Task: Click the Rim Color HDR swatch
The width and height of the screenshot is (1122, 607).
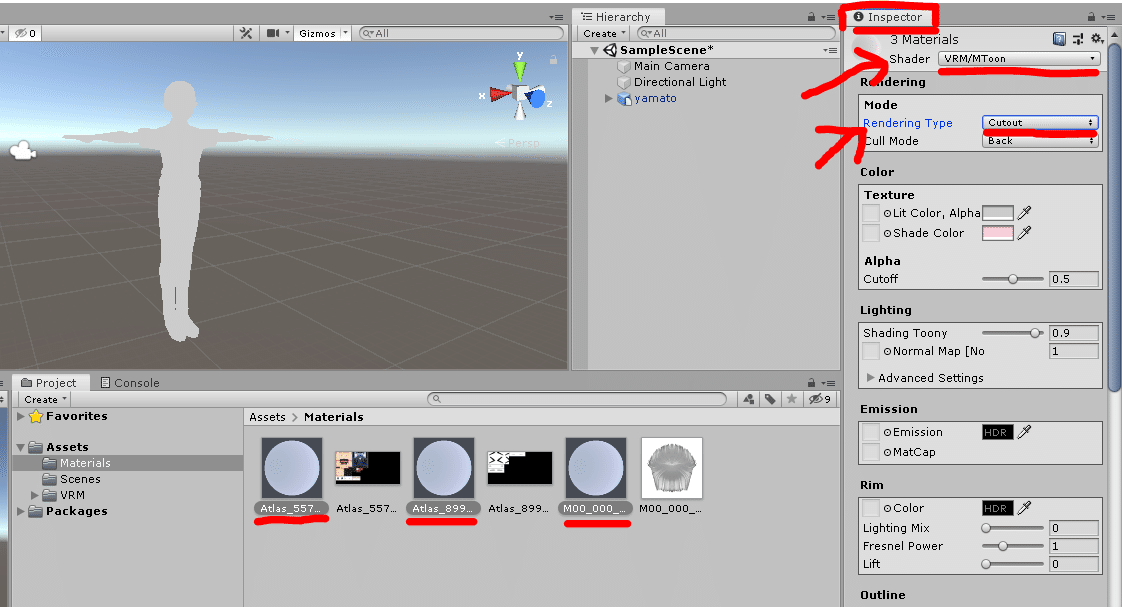Action: (997, 508)
